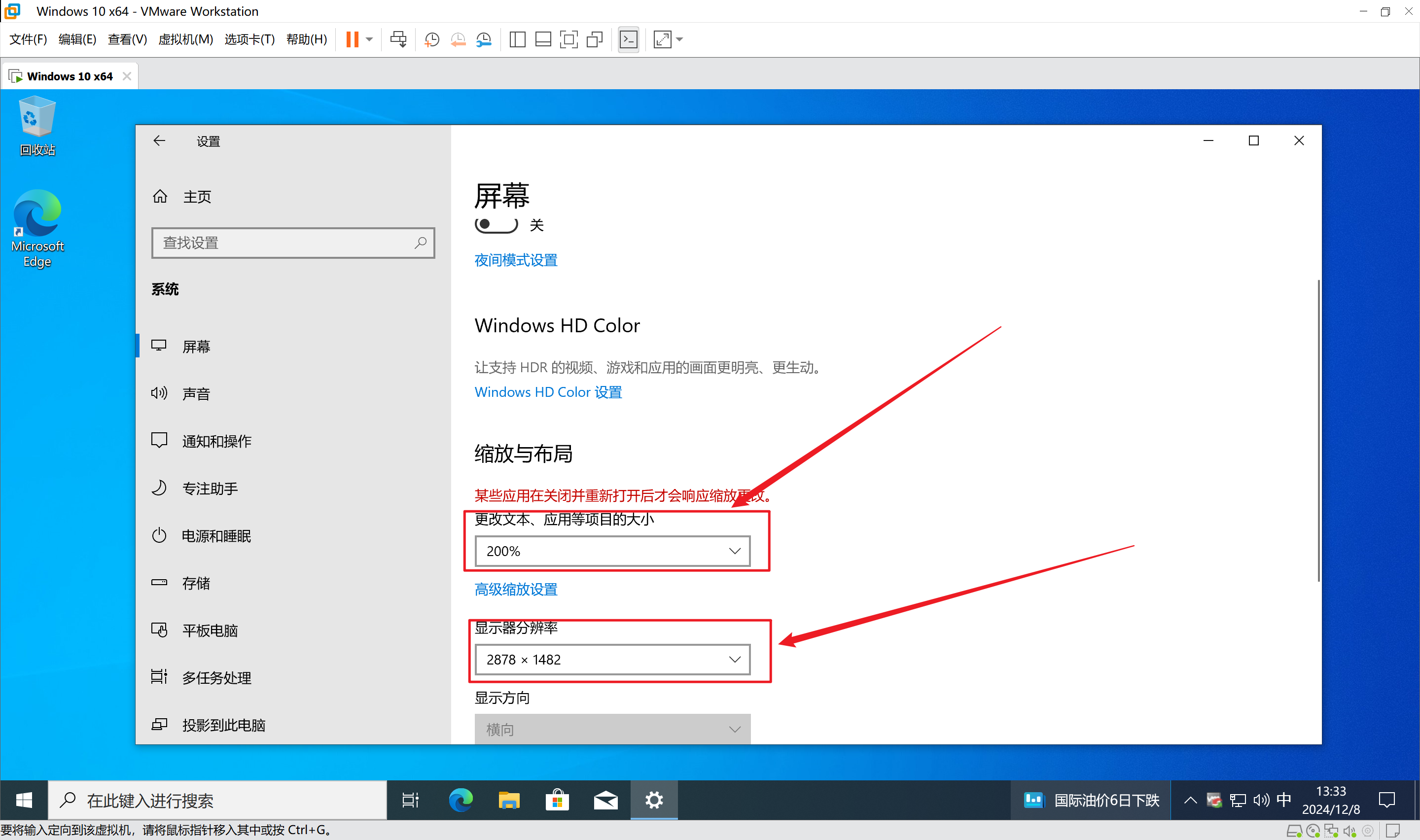The height and width of the screenshot is (840, 1420).
Task: Click the settings page vertical scrollbar
Action: coord(1318,430)
